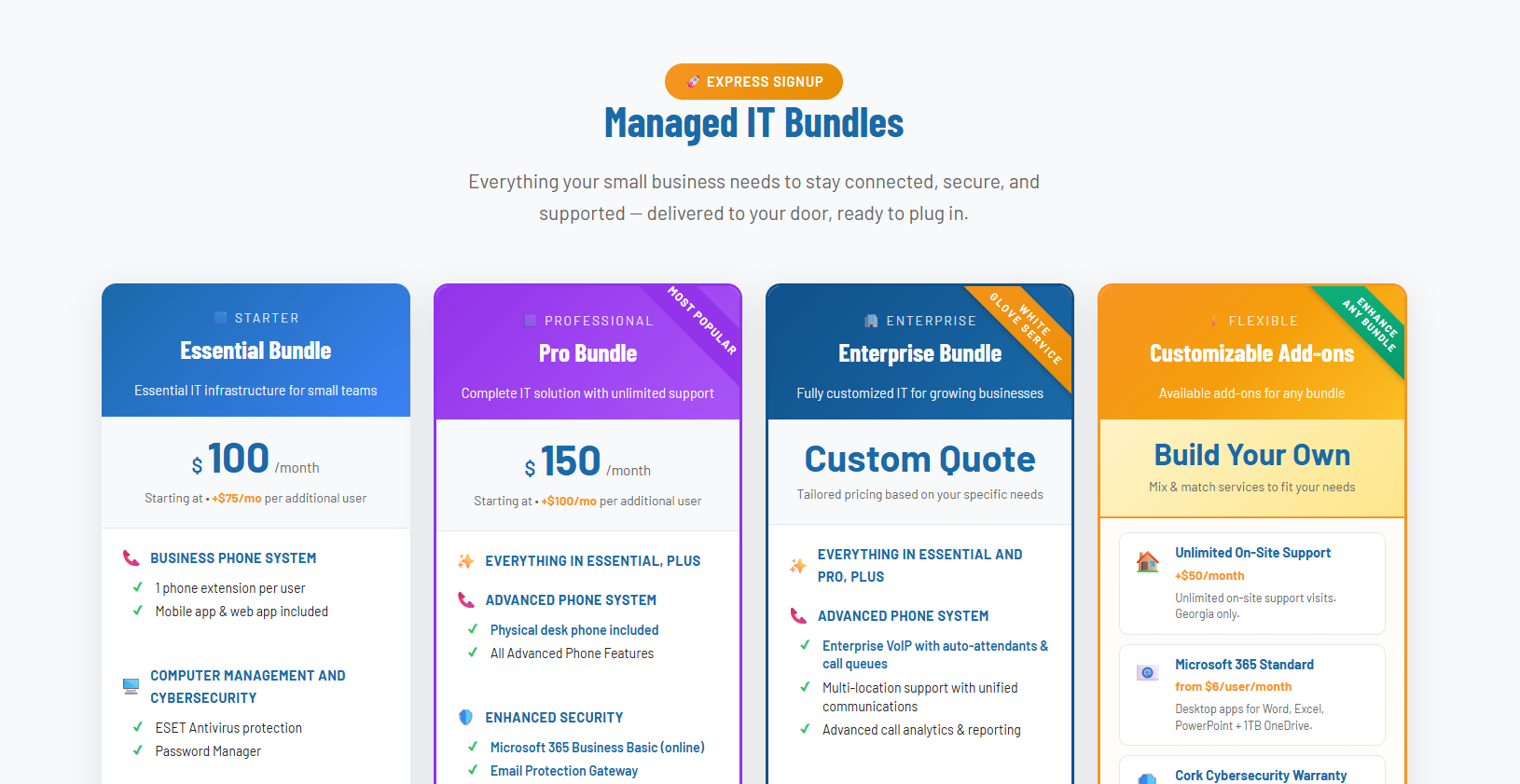
Task: Click the Cork Cybersecurity Warranty icon
Action: 1148,779
